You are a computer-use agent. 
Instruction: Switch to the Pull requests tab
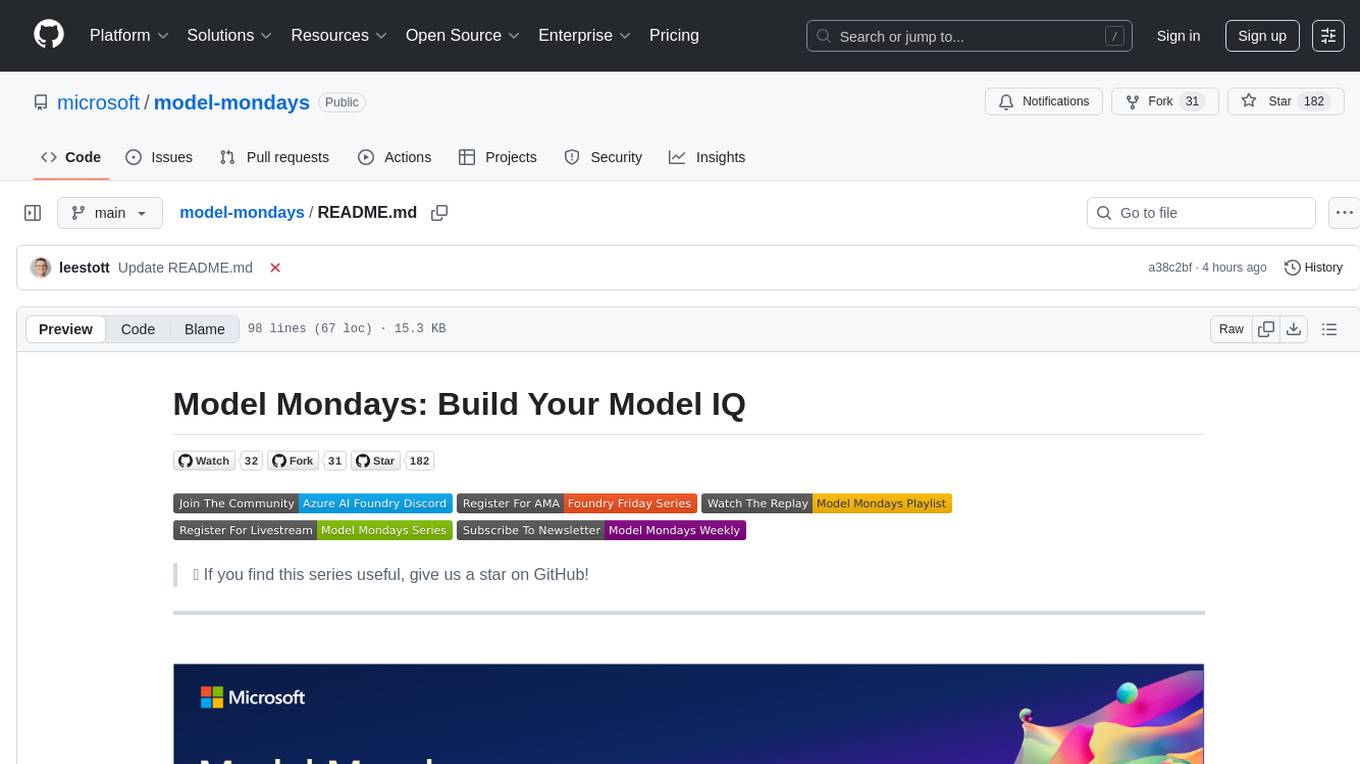coord(274,157)
